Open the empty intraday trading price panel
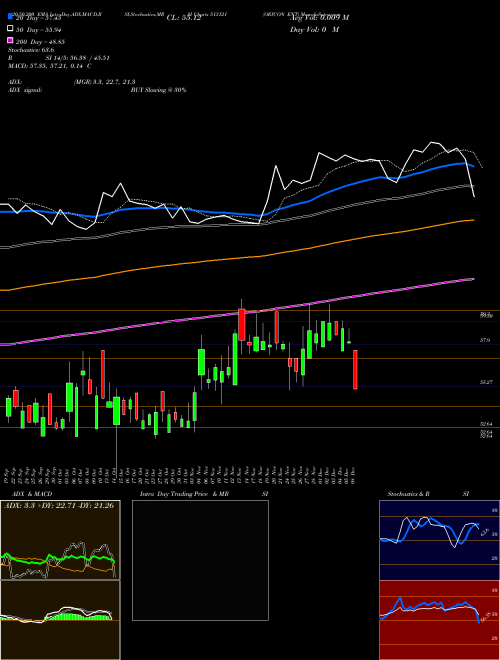Screen dimensions: 500x660 (x=200, y=560)
